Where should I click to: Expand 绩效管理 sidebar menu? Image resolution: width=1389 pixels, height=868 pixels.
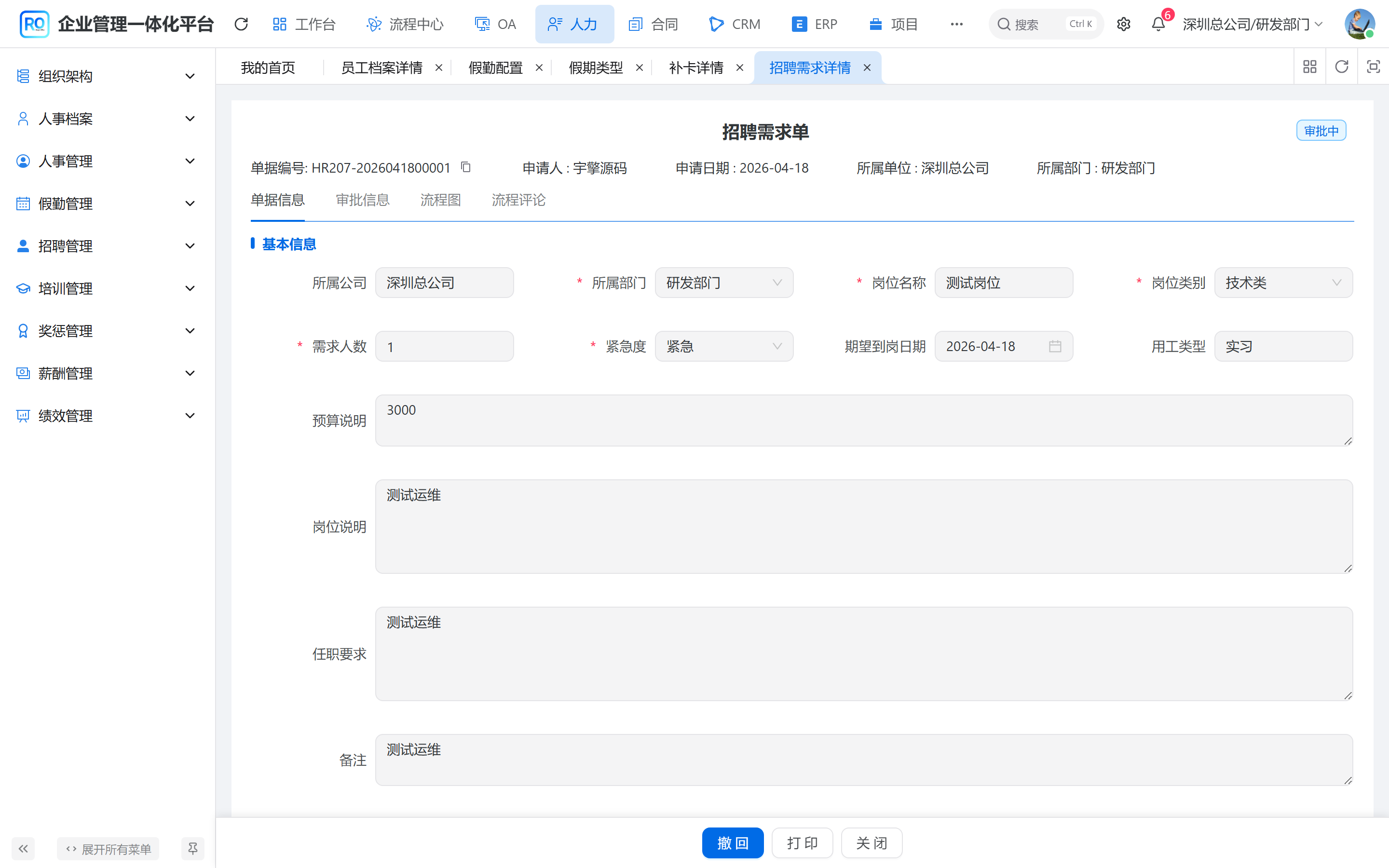tap(108, 416)
